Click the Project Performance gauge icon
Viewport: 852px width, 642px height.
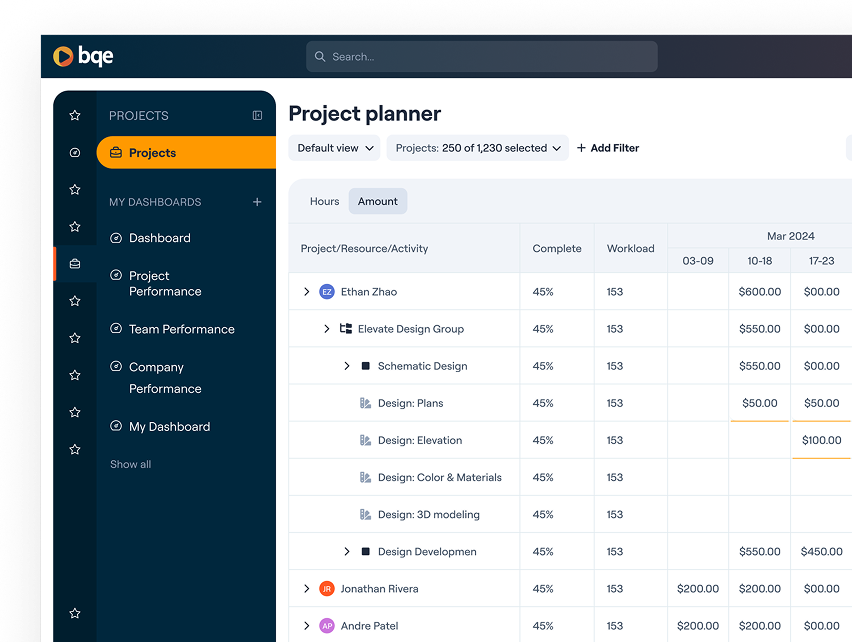click(116, 275)
